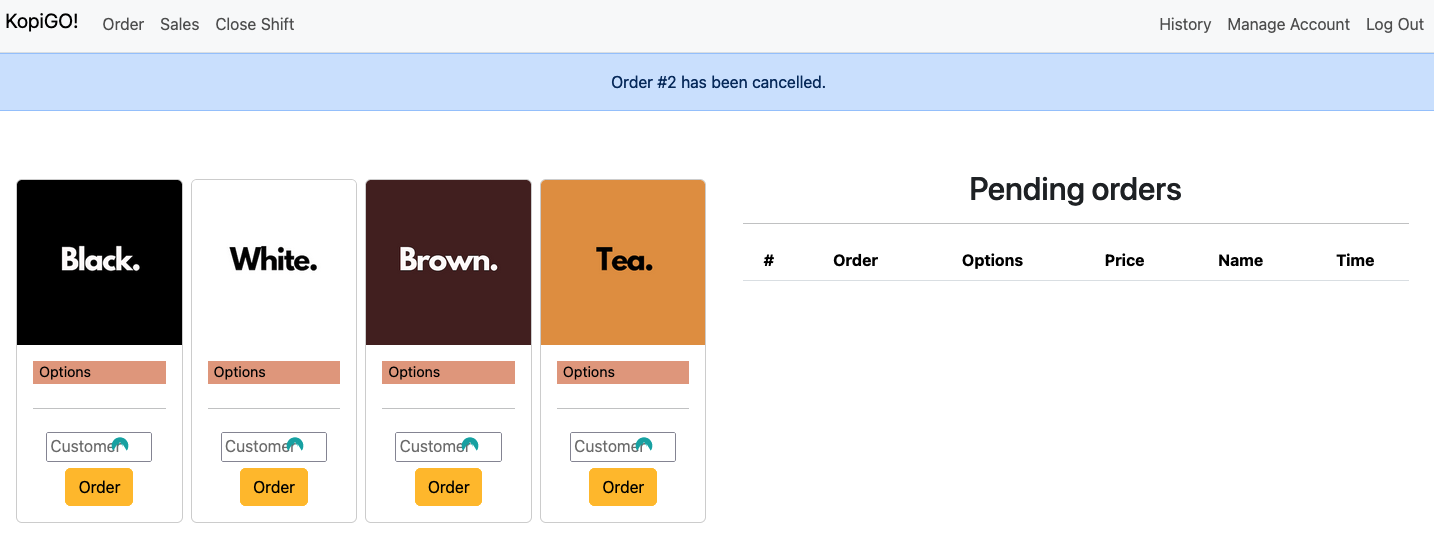The width and height of the screenshot is (1434, 544).
Task: Expand Options under the Brown card
Action: (x=448, y=372)
